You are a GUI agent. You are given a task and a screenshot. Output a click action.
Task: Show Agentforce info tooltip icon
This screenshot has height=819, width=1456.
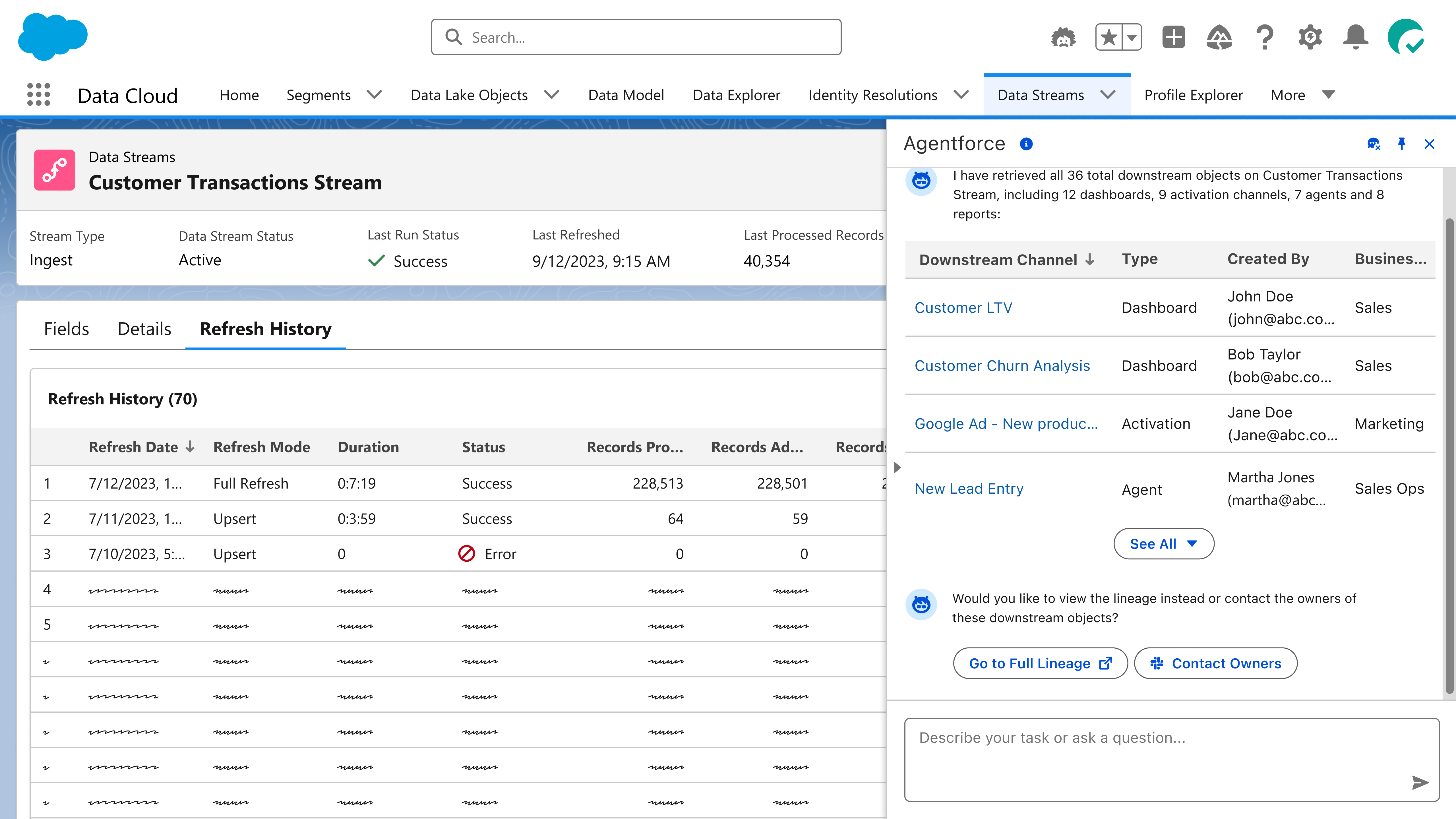(1026, 144)
